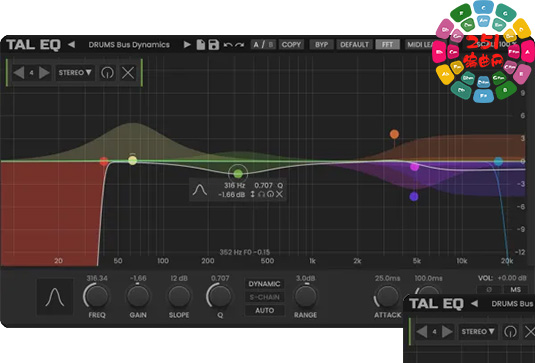Toggle the phase invert Ø button
The image size is (535, 363).
[489, 290]
